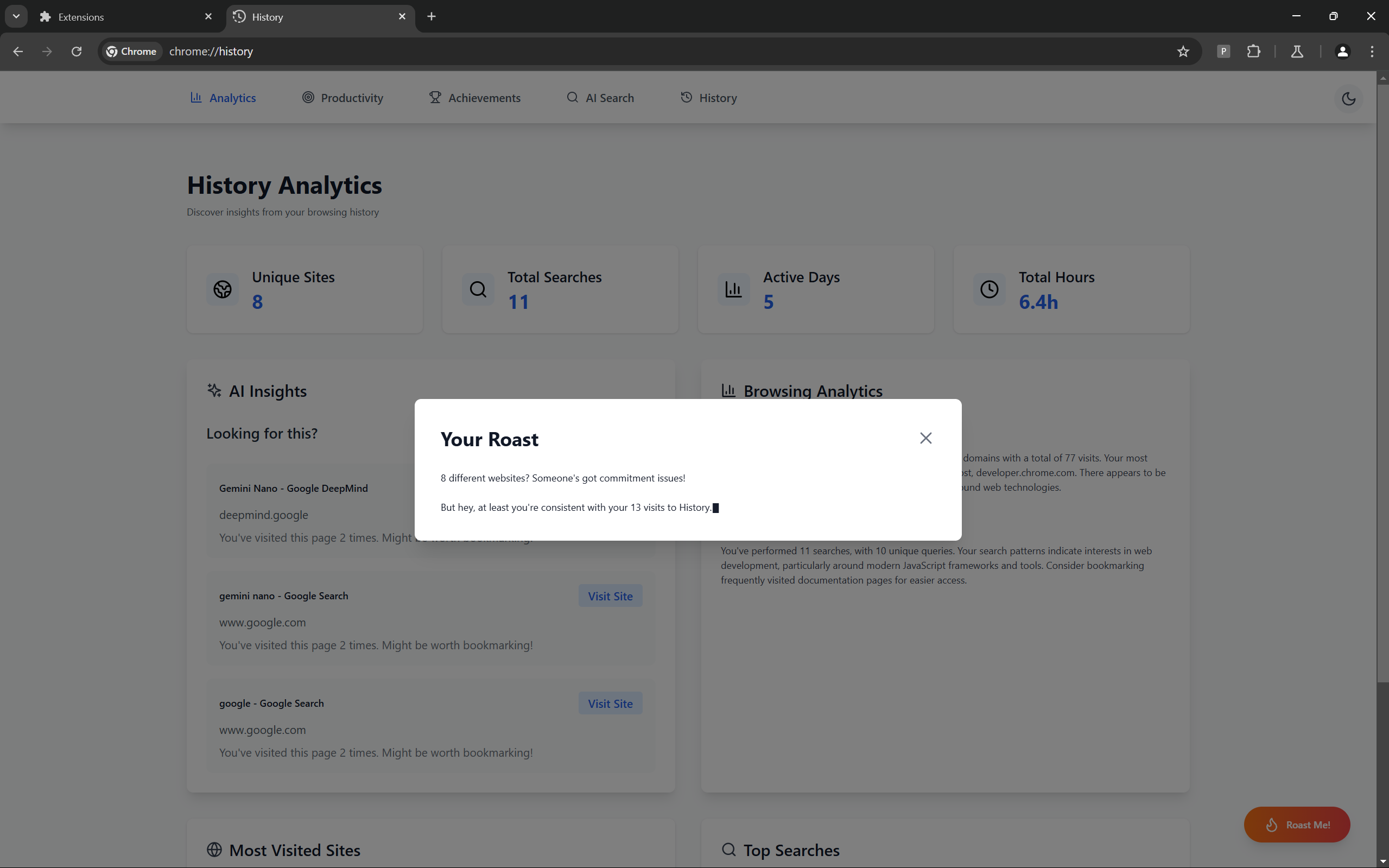
Task: Open the profile avatar menu
Action: (x=1342, y=52)
